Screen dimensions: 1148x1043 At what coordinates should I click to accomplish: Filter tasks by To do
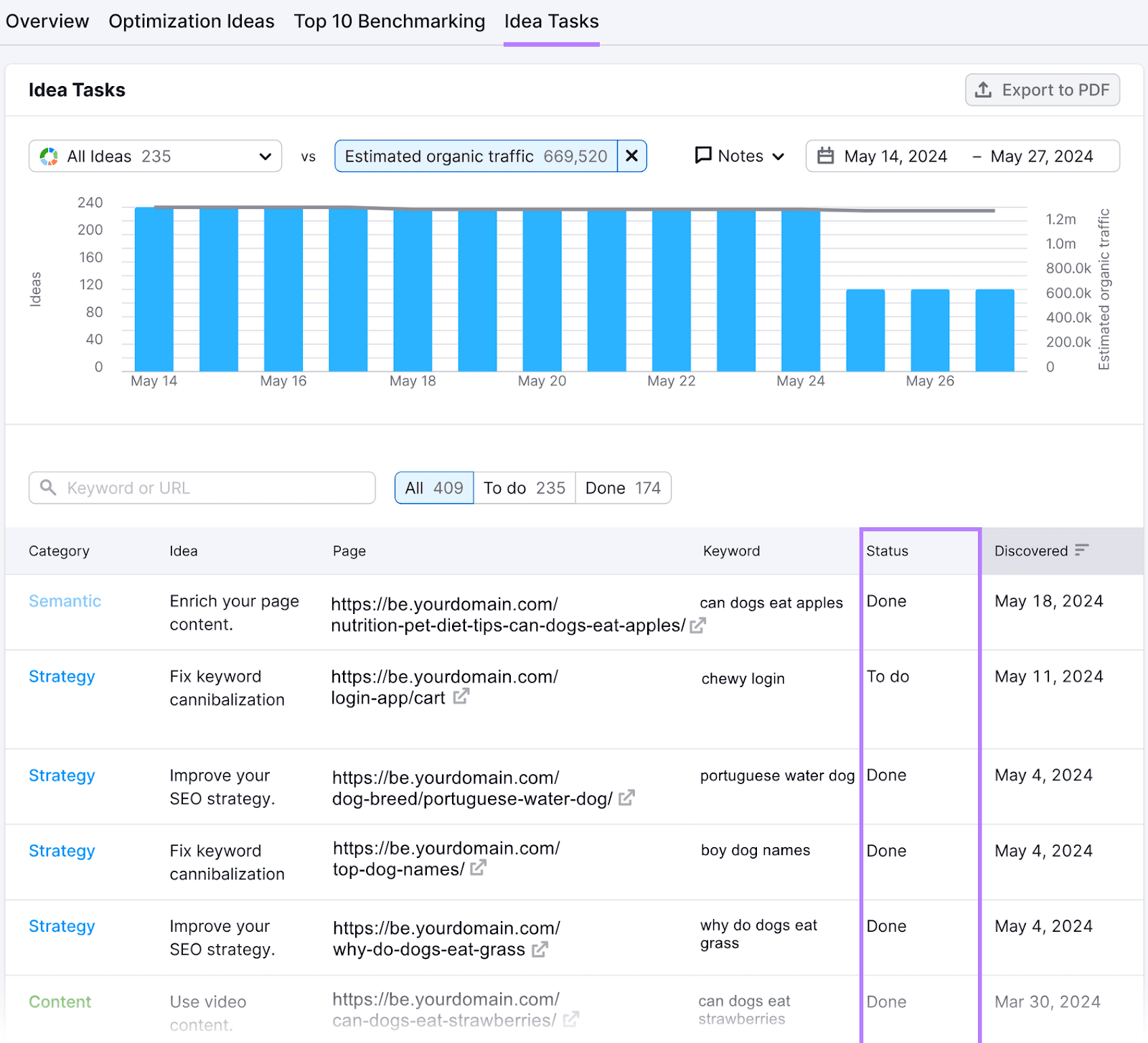(524, 488)
